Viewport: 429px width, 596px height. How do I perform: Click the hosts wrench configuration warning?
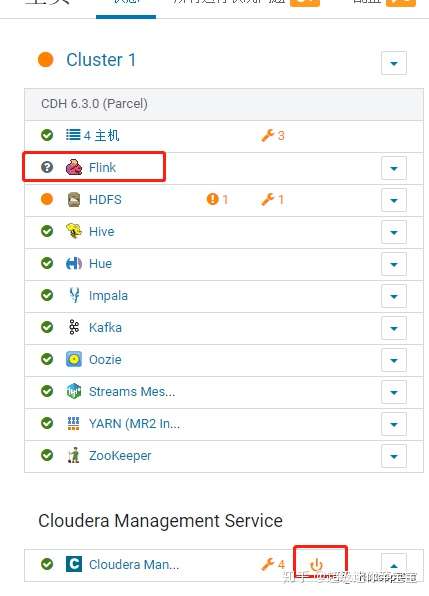pyautogui.click(x=272, y=135)
